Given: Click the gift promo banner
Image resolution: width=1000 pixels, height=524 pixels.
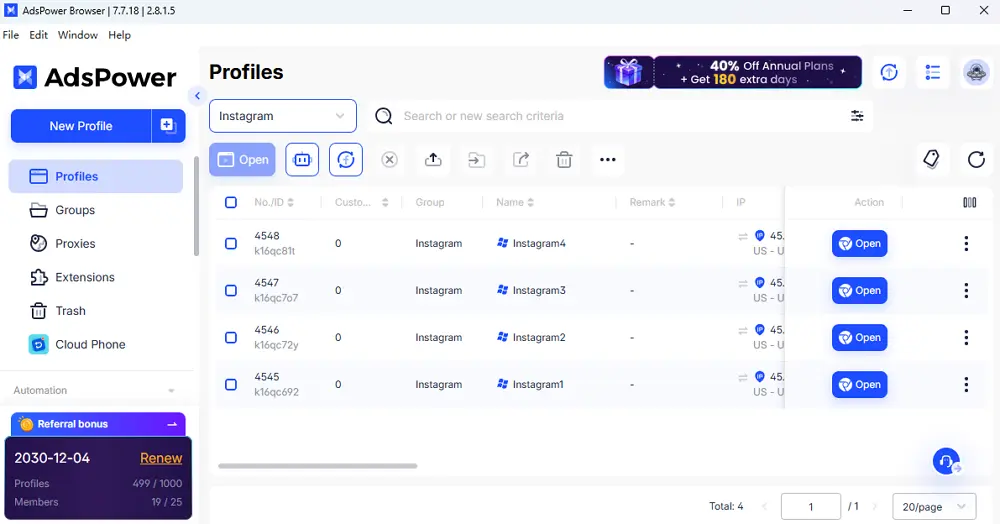Looking at the screenshot, I should click(x=733, y=72).
